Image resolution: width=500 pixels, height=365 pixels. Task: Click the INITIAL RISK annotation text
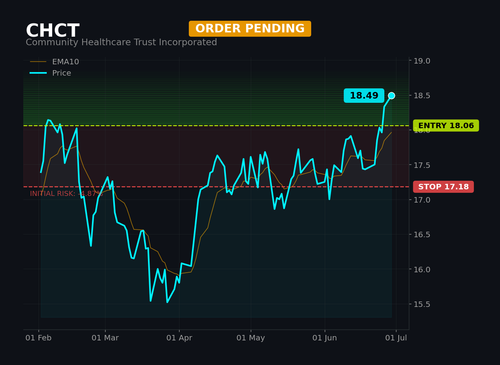click(66, 194)
